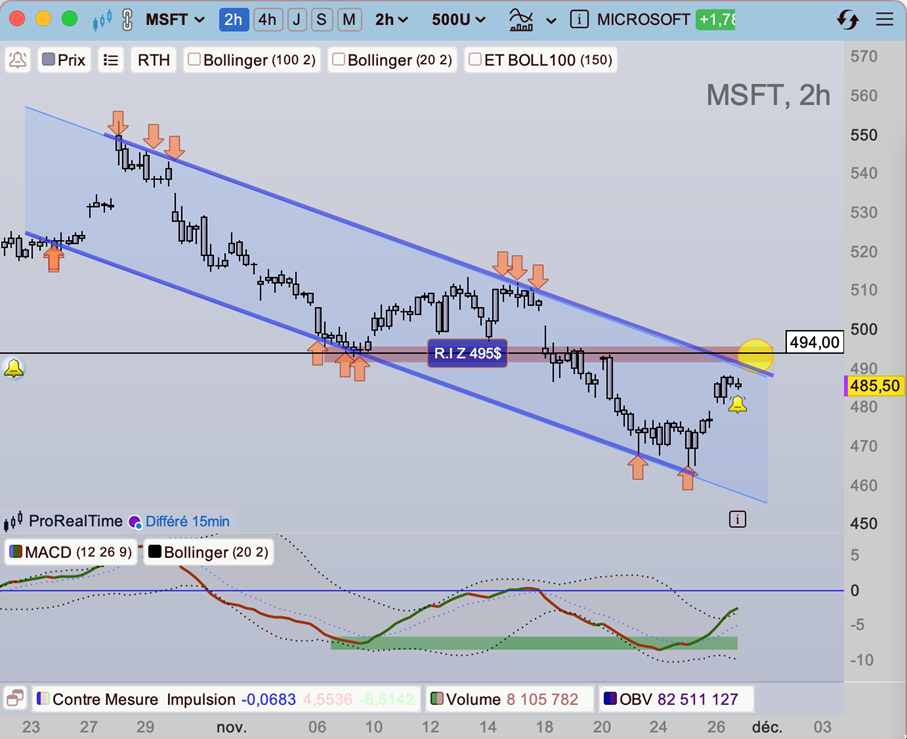
Task: Switch to the 4h timeframe tab
Action: [x=267, y=20]
